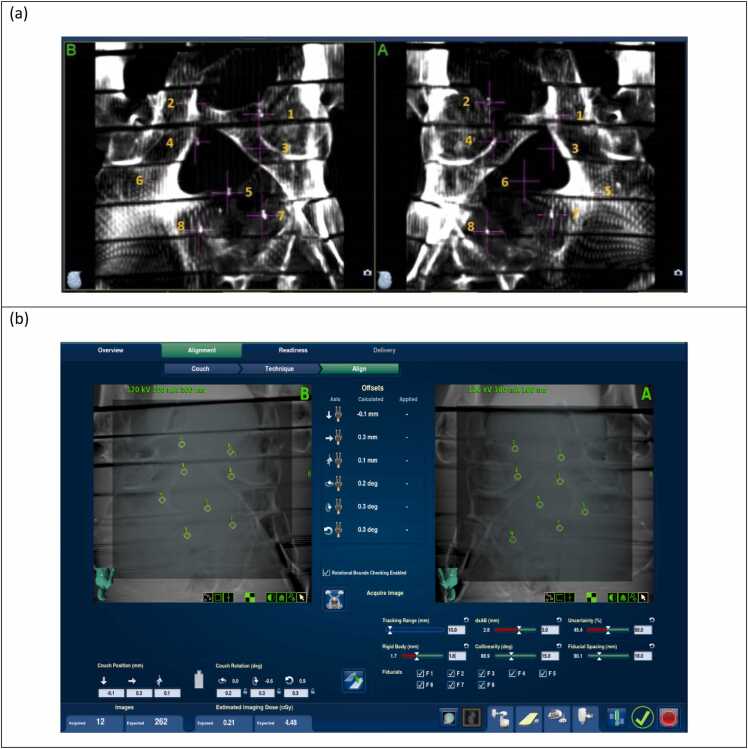Reset the Uncertainty threshold
This screenshot has width=748, height=749.
(x=652, y=620)
